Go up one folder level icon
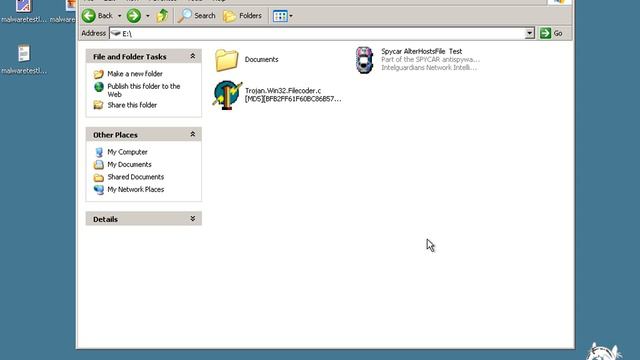 tap(162, 16)
